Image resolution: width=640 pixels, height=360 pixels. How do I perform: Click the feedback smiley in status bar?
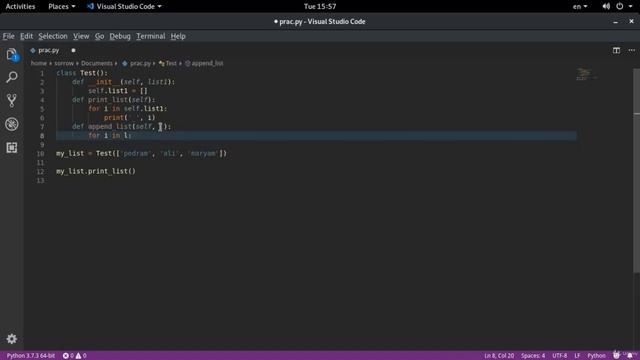(616, 356)
